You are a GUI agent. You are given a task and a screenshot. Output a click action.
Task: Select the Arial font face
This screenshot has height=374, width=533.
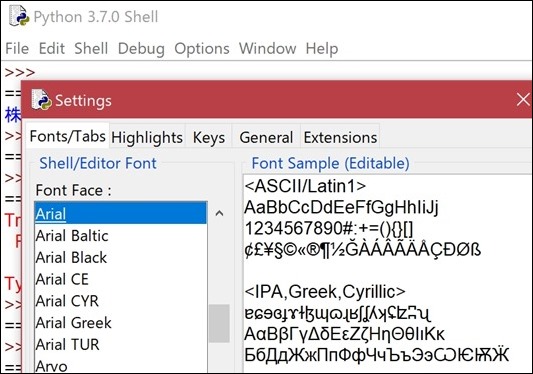click(120, 214)
